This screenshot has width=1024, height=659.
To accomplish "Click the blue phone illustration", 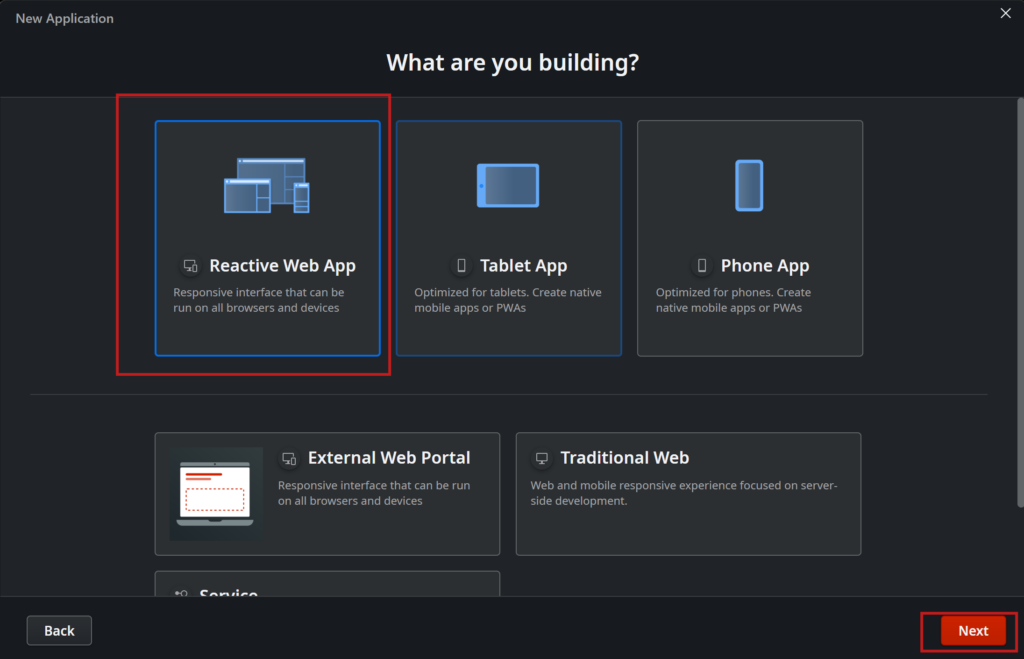I will [x=749, y=185].
